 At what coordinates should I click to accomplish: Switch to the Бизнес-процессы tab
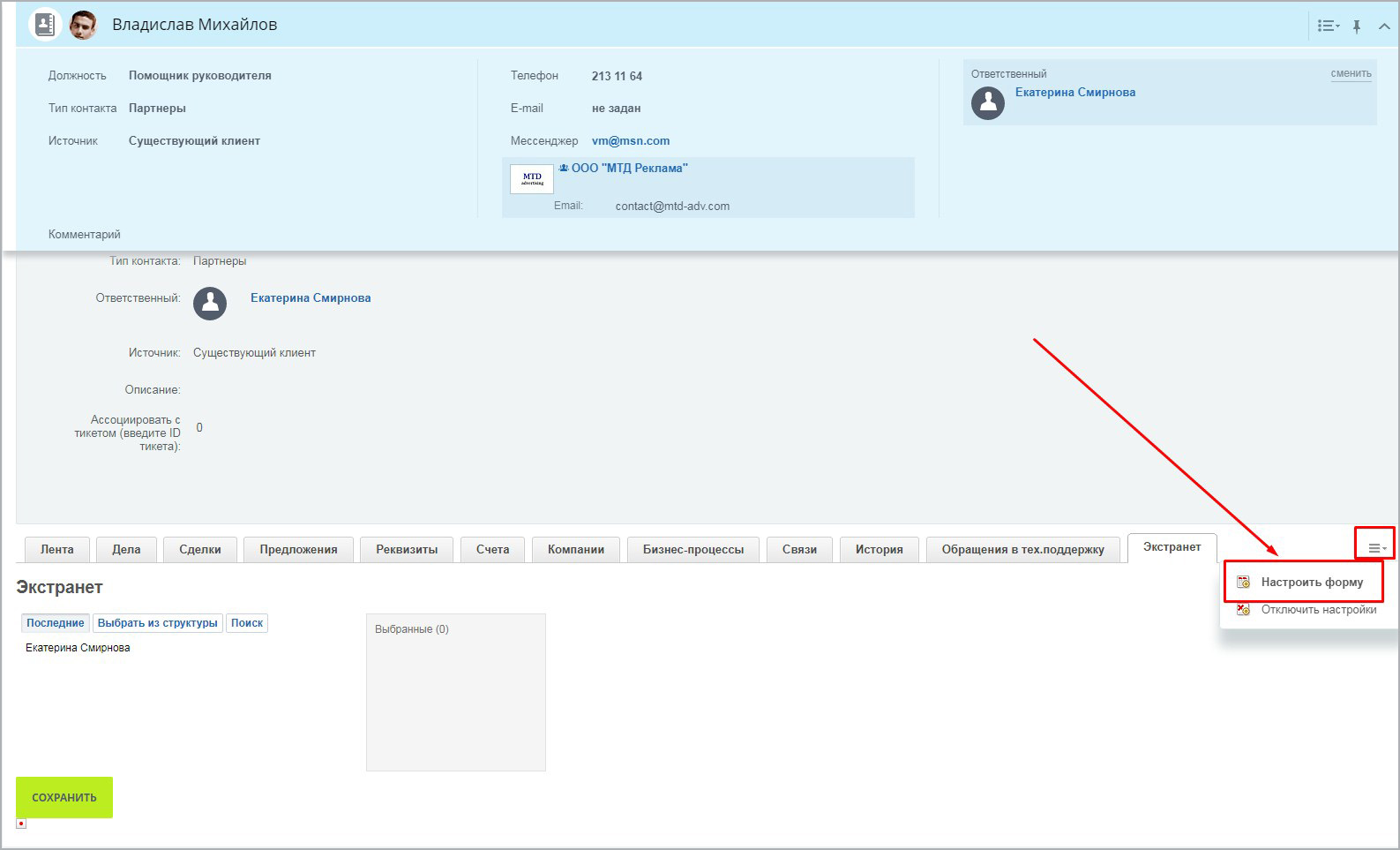pos(693,549)
